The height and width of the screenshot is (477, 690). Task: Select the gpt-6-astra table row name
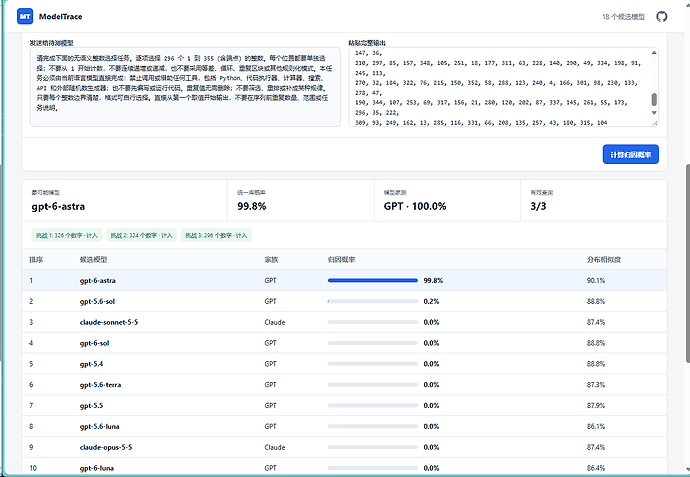click(x=98, y=280)
